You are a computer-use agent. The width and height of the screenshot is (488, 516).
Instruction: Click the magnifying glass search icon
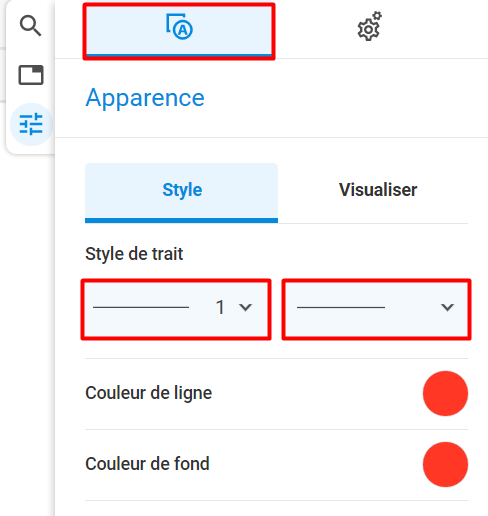coord(30,26)
